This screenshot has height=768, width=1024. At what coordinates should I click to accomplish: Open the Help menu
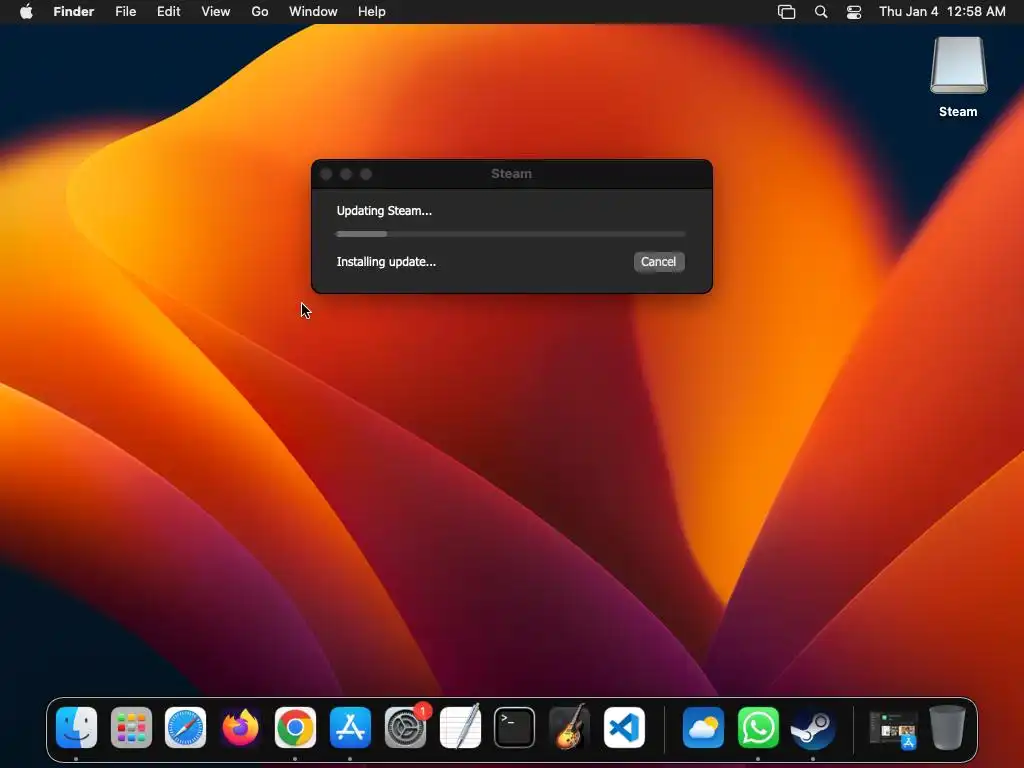[372, 12]
